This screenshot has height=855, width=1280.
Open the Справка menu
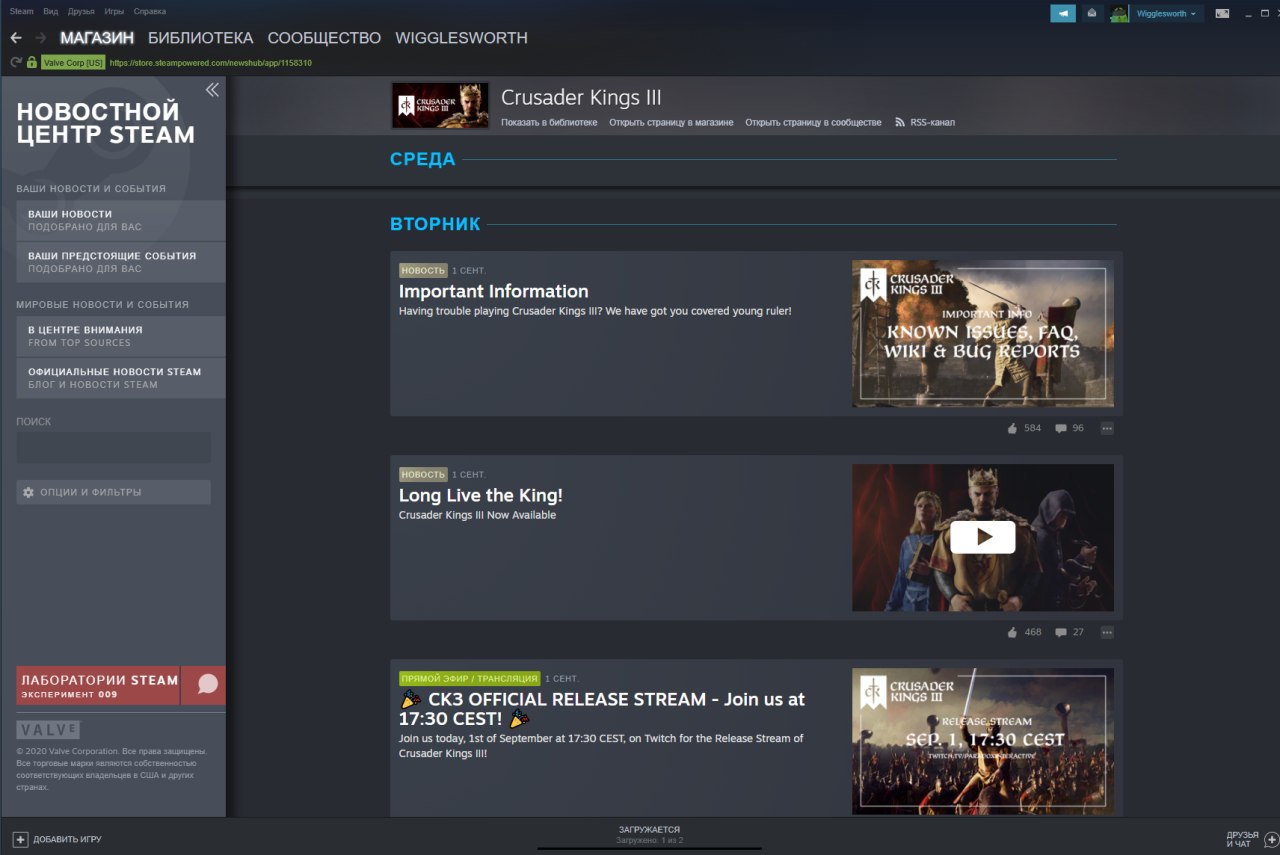pyautogui.click(x=149, y=12)
